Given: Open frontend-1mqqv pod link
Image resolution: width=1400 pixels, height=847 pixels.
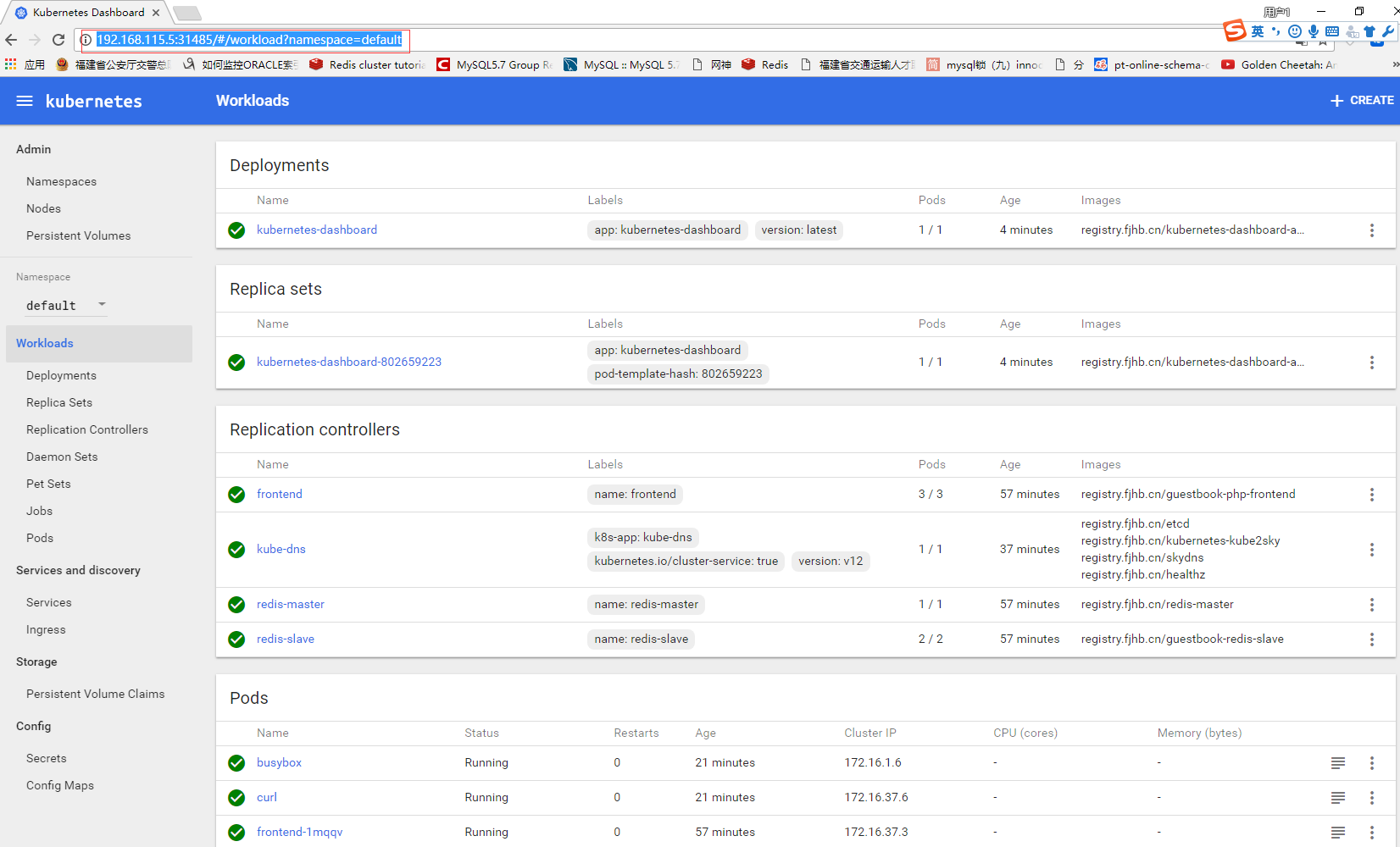Looking at the screenshot, I should click(x=300, y=833).
